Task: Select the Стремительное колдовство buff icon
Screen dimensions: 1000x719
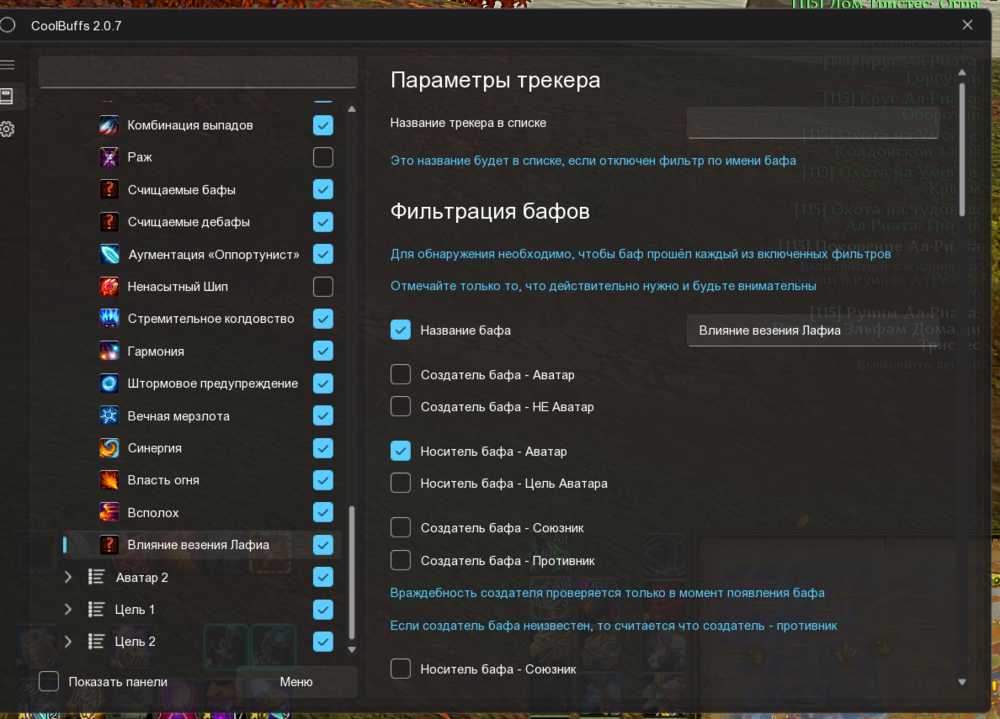Action: click(110, 318)
